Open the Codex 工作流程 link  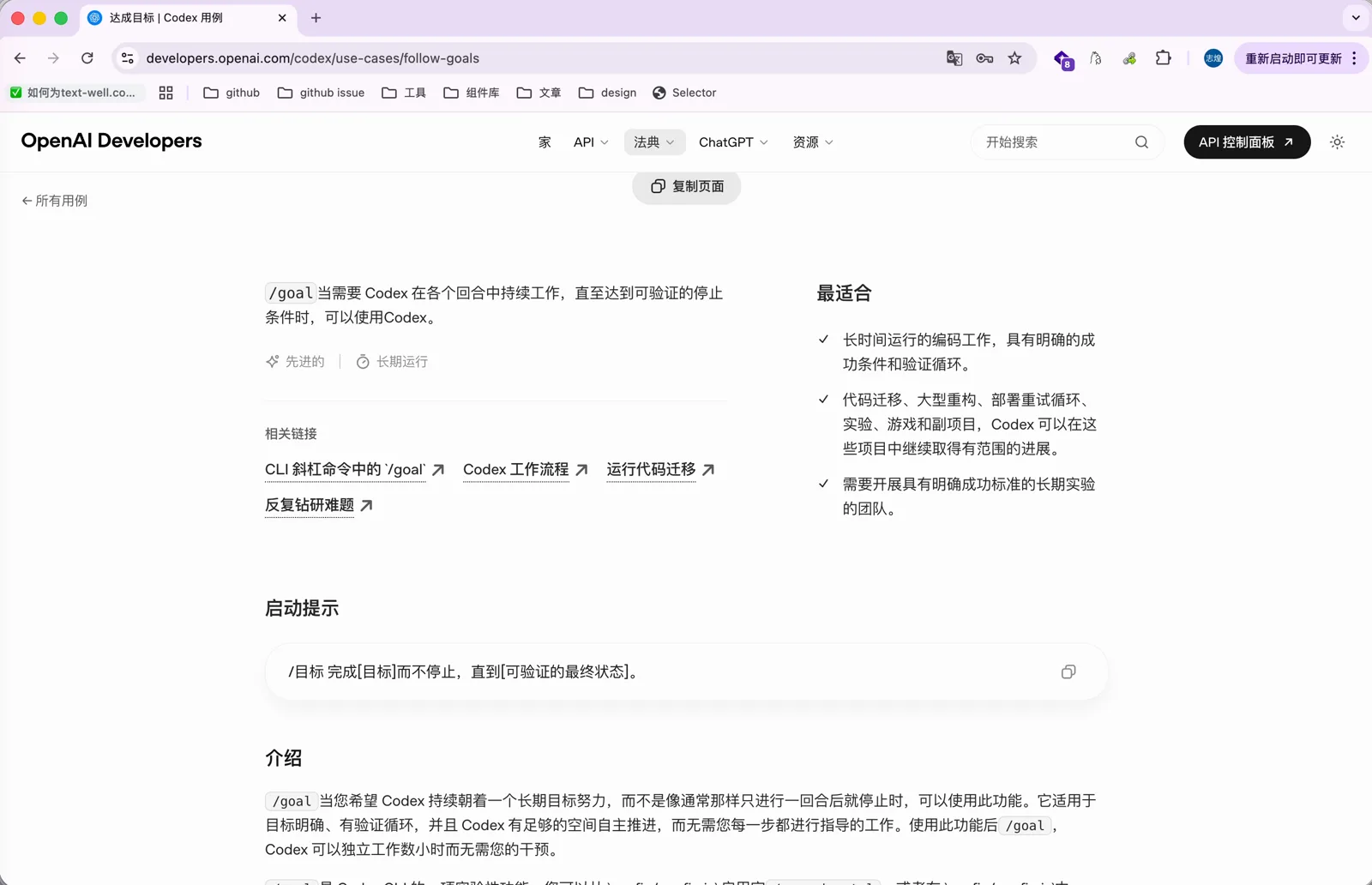coord(525,470)
